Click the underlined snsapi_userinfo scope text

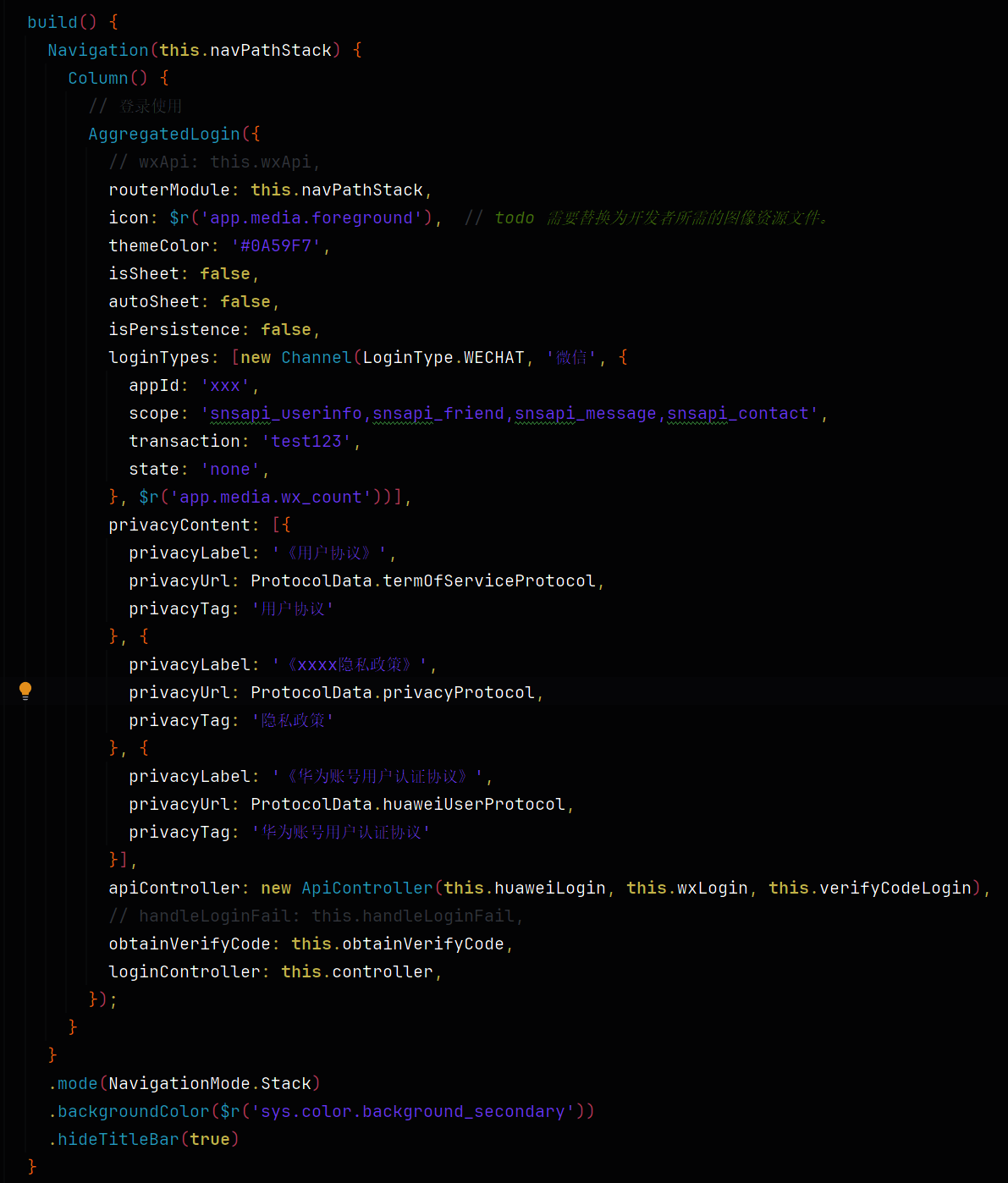pos(285,413)
